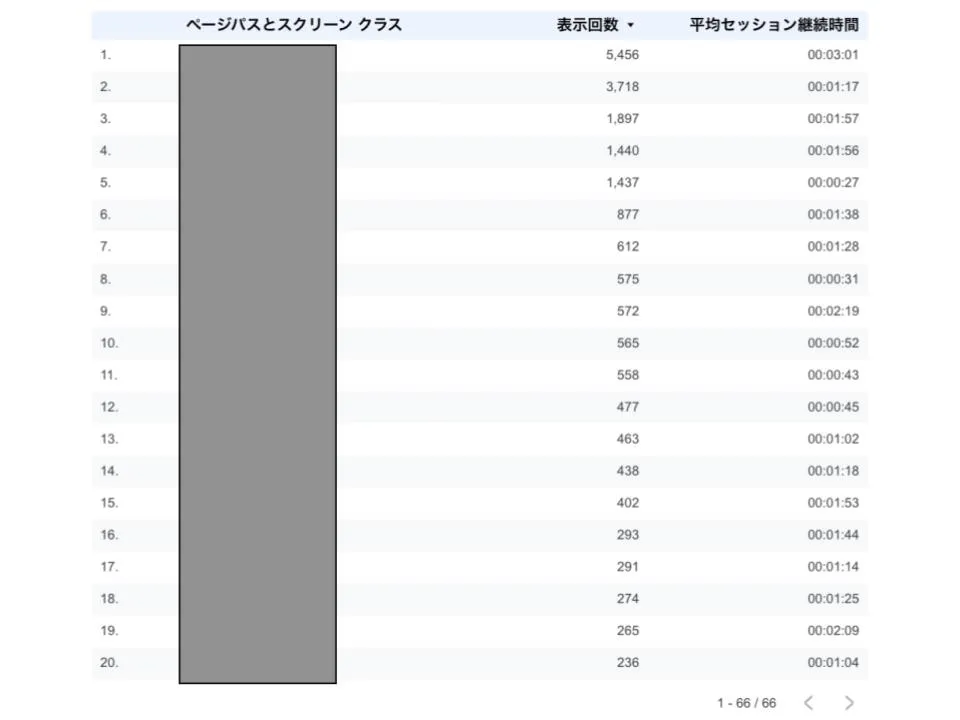Click view count 438
The width and height of the screenshot is (960, 720).
(628, 470)
